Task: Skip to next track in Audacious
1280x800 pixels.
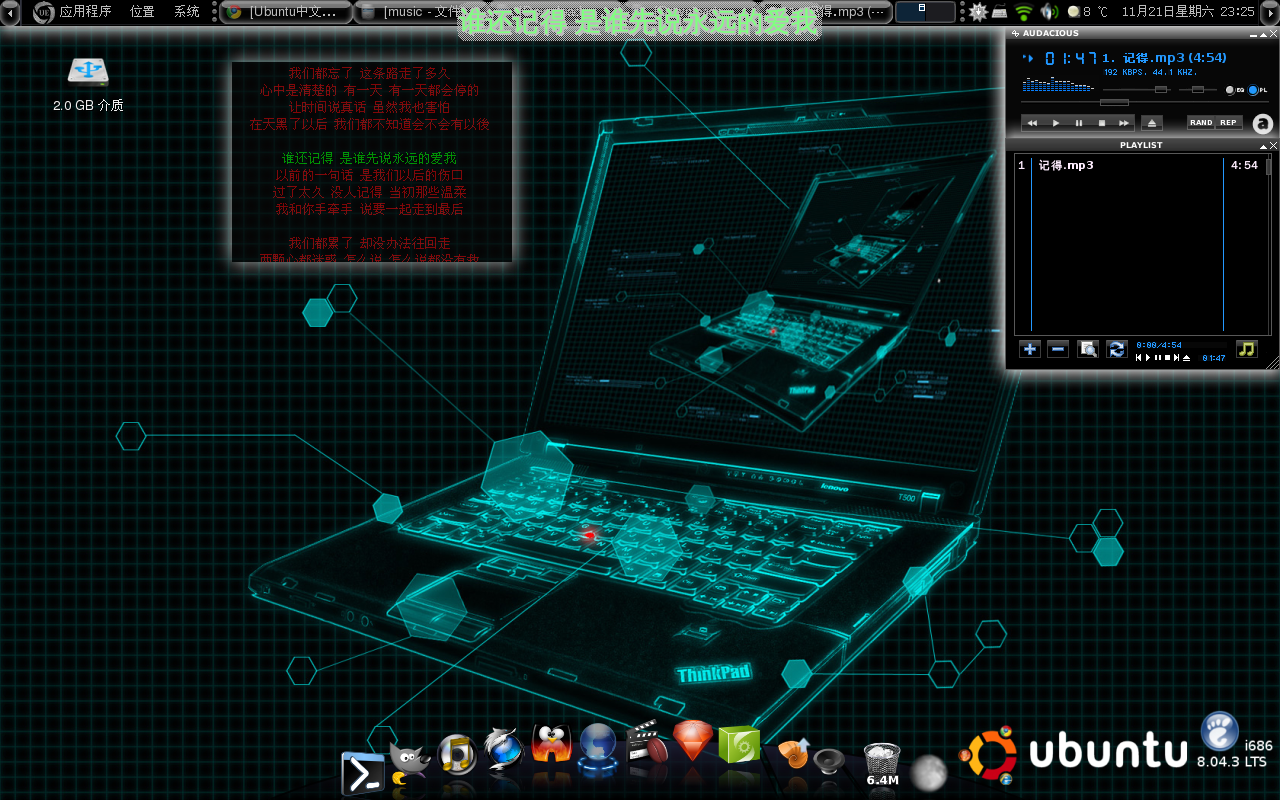Action: [x=1124, y=123]
